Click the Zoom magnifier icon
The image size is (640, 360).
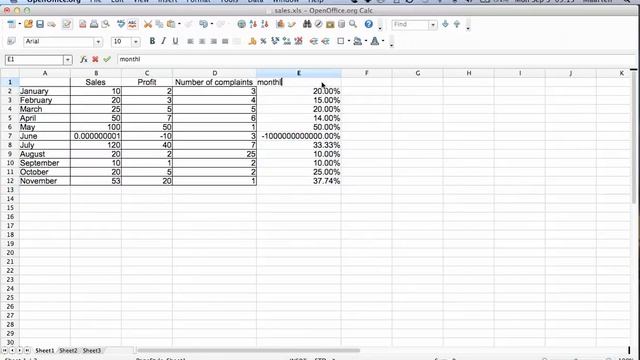pyautogui.click(x=353, y=24)
